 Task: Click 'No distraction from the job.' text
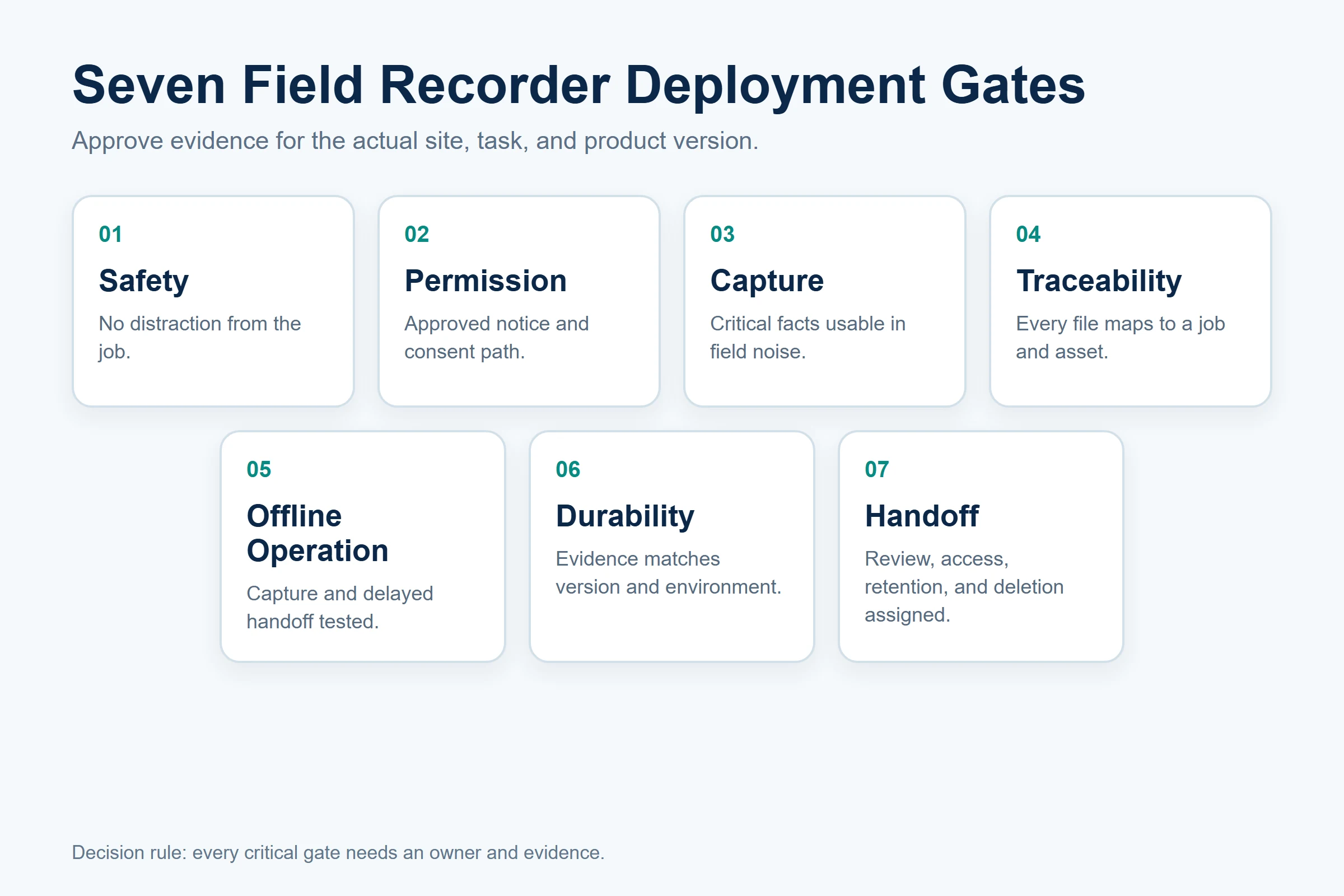(x=199, y=337)
